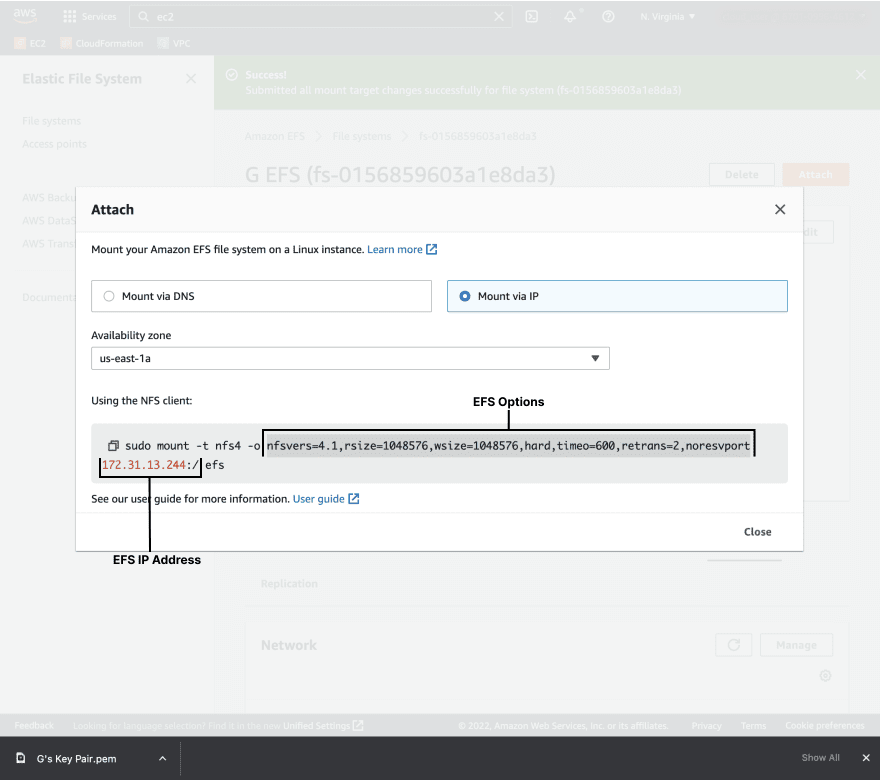
Task: Select the Mount via IP option
Action: point(617,296)
